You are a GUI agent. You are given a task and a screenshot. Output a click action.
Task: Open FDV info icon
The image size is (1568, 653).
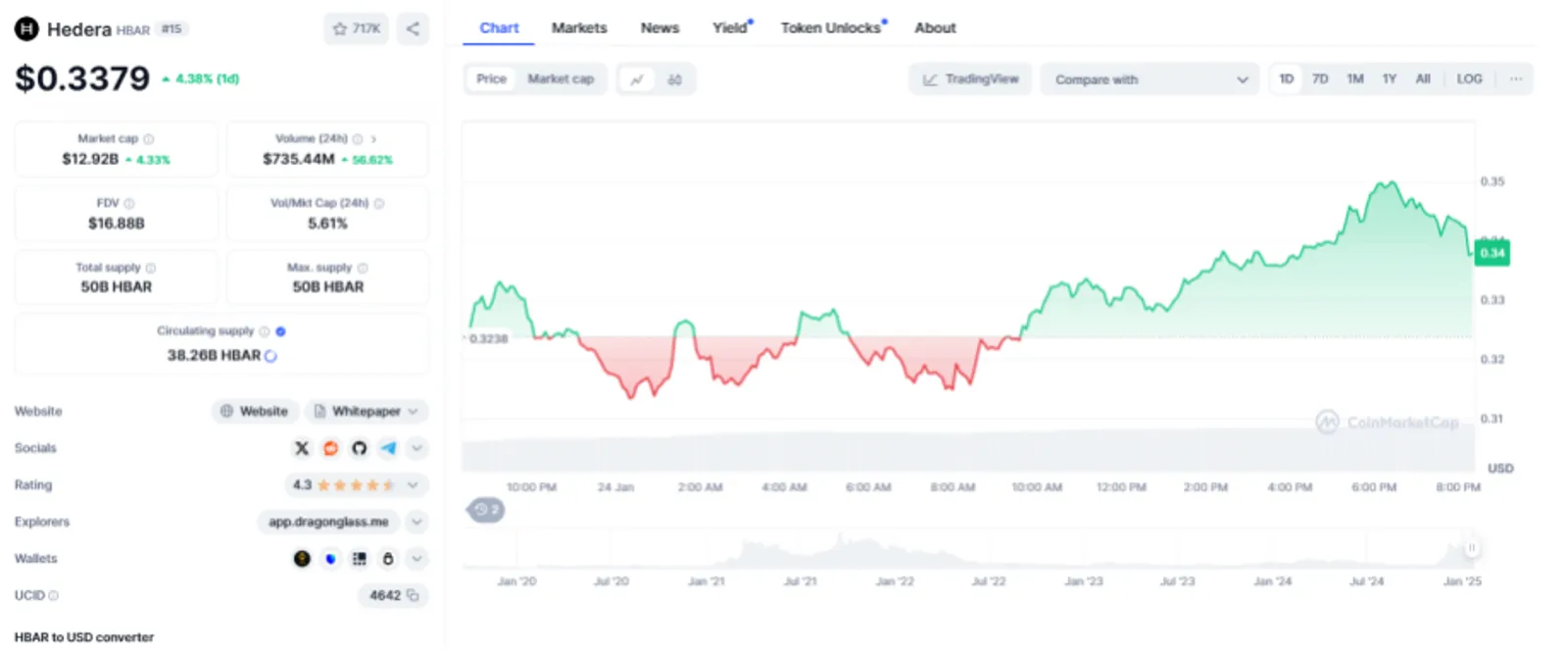point(129,203)
